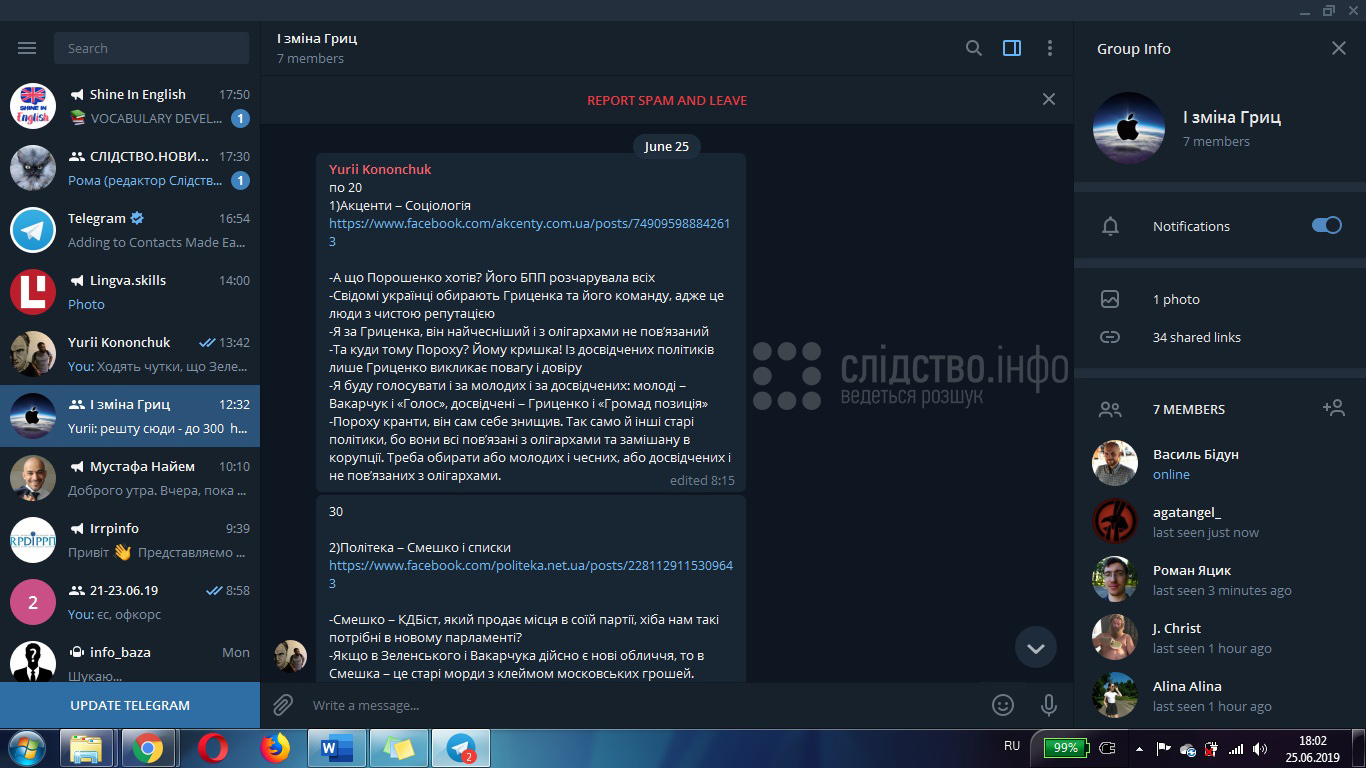Open member Василь Бідун's profile
1366x768 pixels.
coord(1220,463)
